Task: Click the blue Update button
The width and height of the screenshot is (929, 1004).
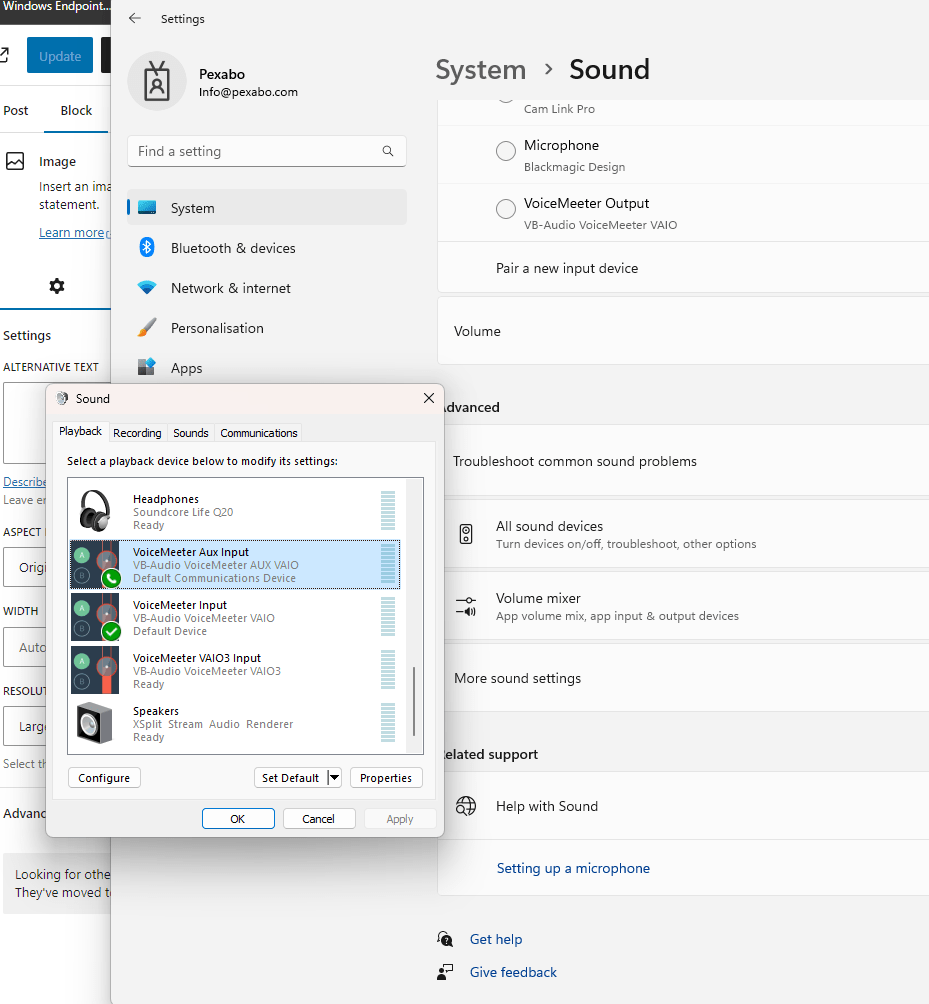Action: (x=60, y=56)
